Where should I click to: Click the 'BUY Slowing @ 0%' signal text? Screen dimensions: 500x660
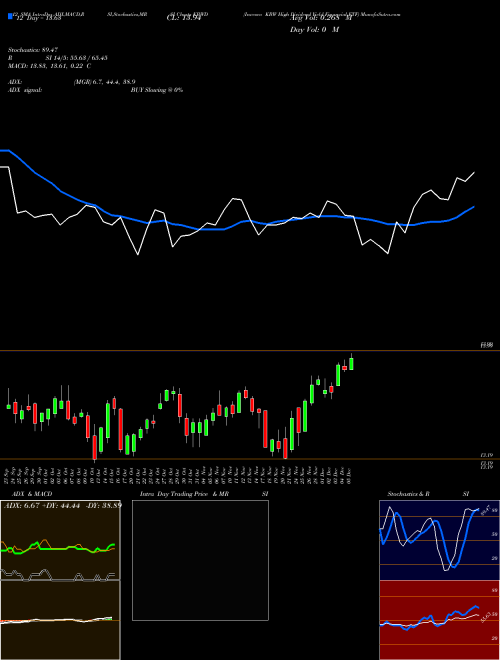(x=157, y=90)
